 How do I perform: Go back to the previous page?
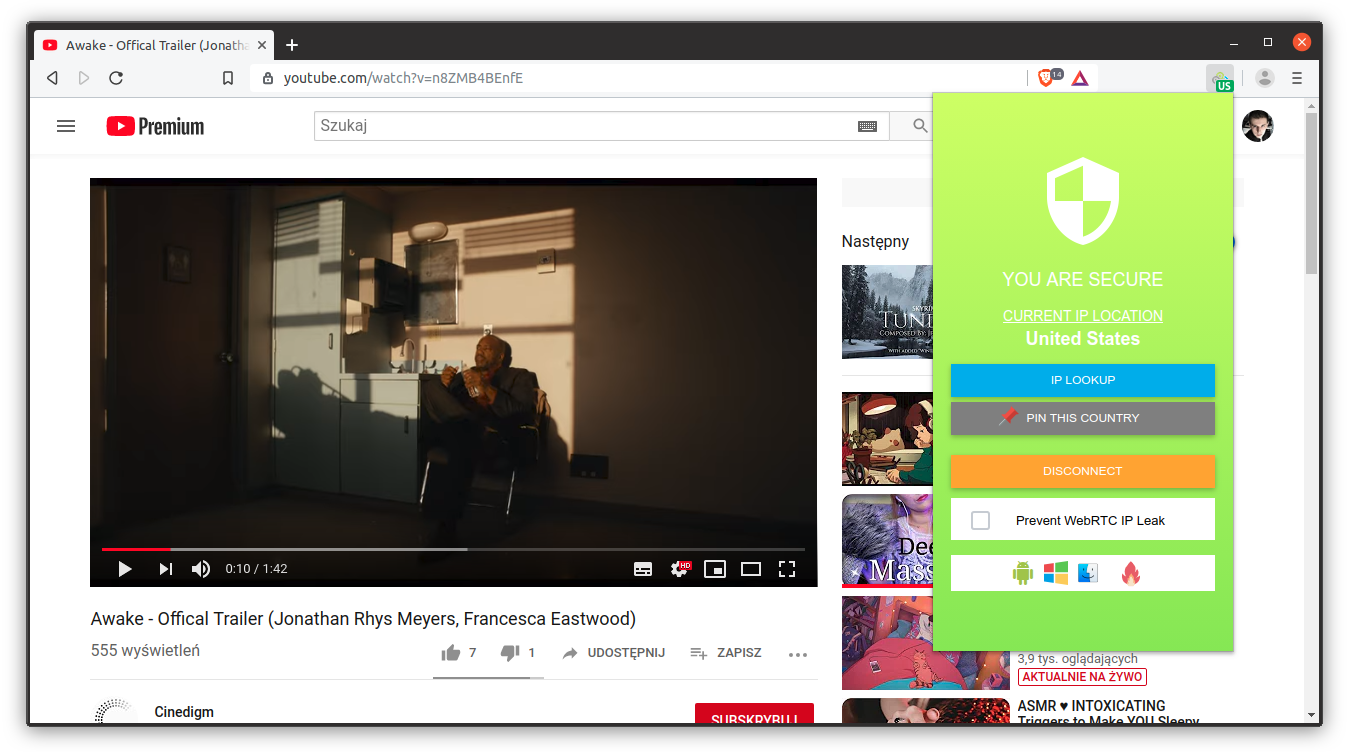click(x=52, y=78)
